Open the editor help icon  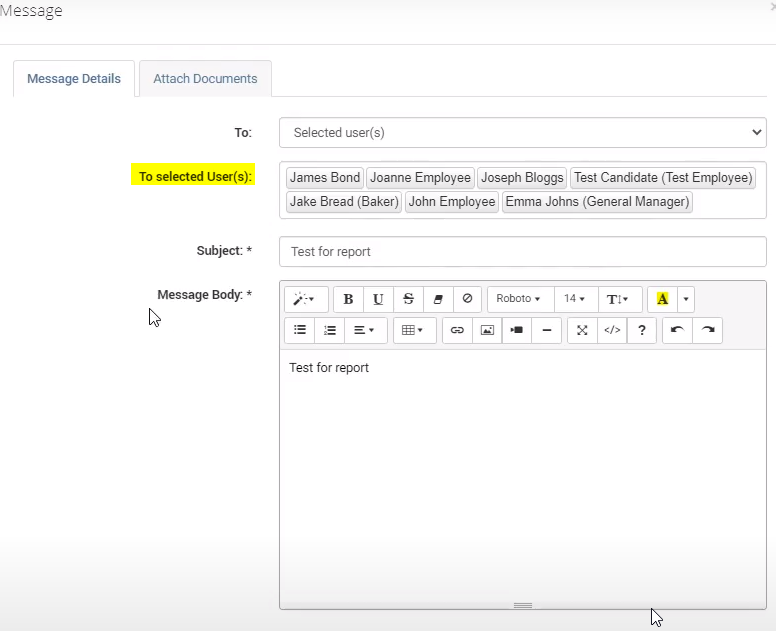642,330
